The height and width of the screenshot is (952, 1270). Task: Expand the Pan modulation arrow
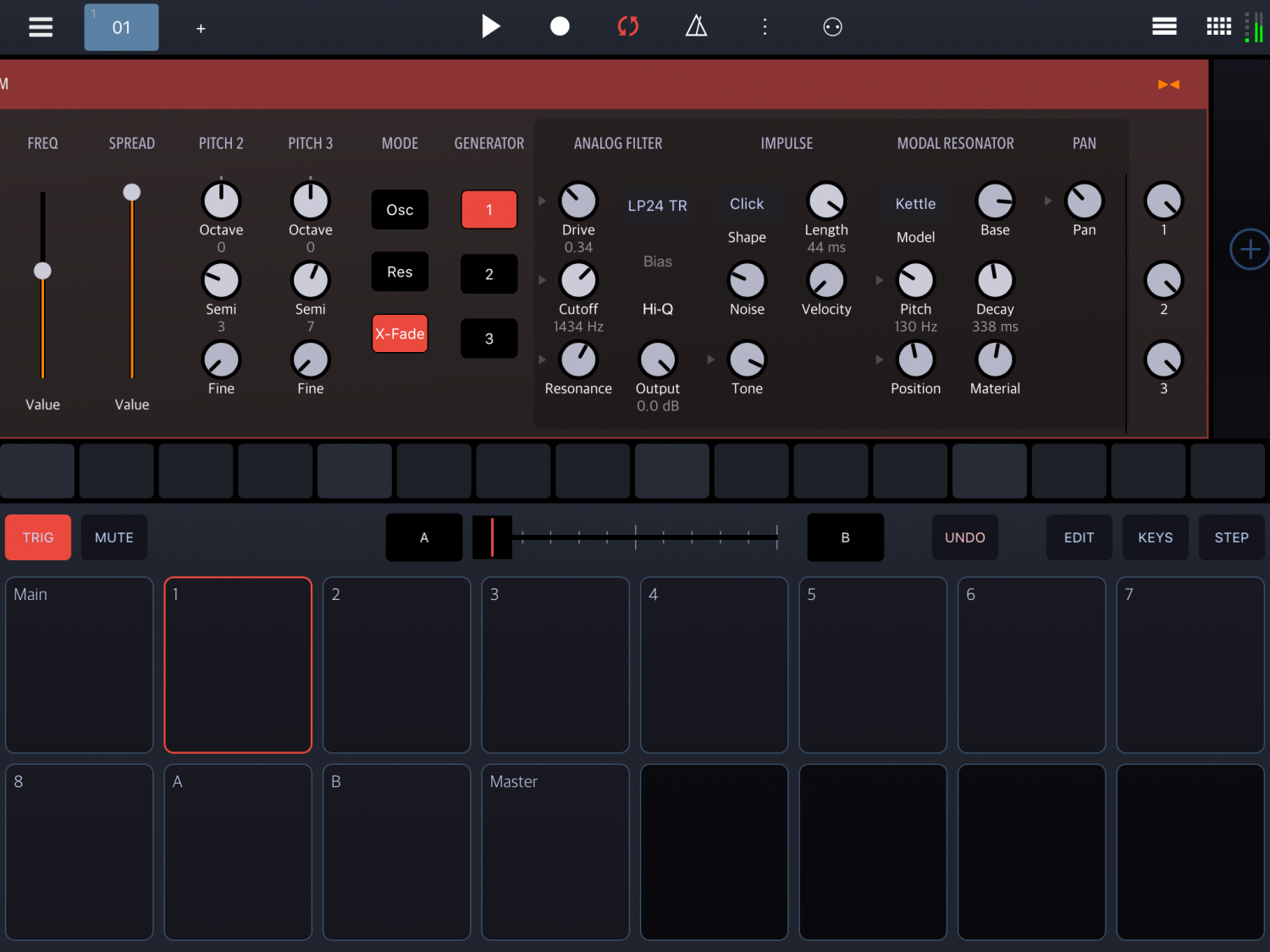pos(1048,201)
